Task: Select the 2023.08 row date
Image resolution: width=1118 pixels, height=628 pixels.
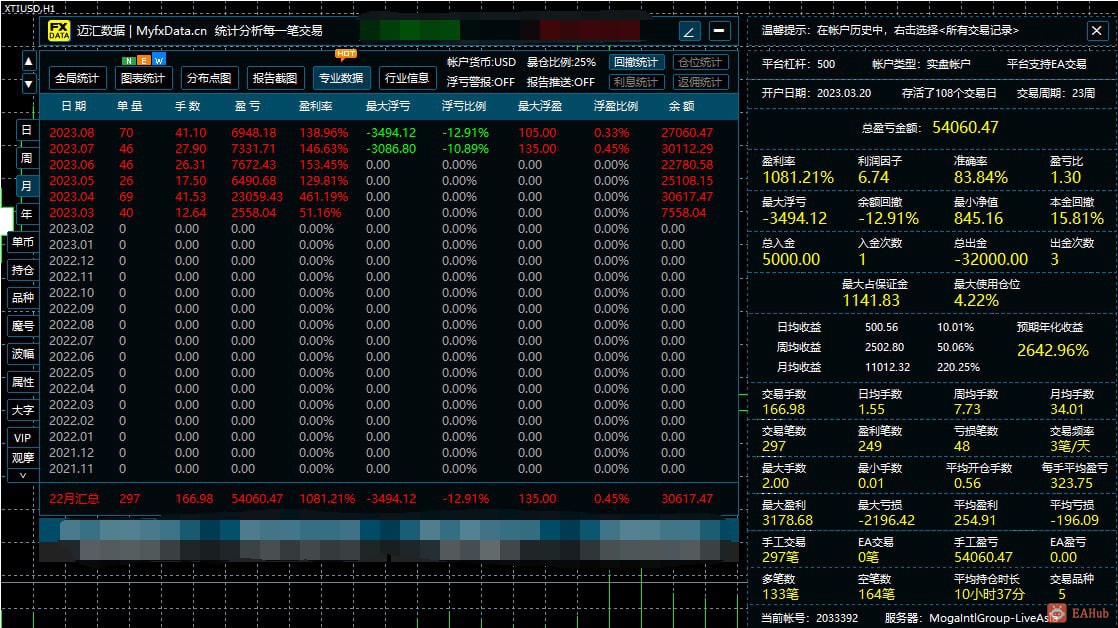Action: 71,133
